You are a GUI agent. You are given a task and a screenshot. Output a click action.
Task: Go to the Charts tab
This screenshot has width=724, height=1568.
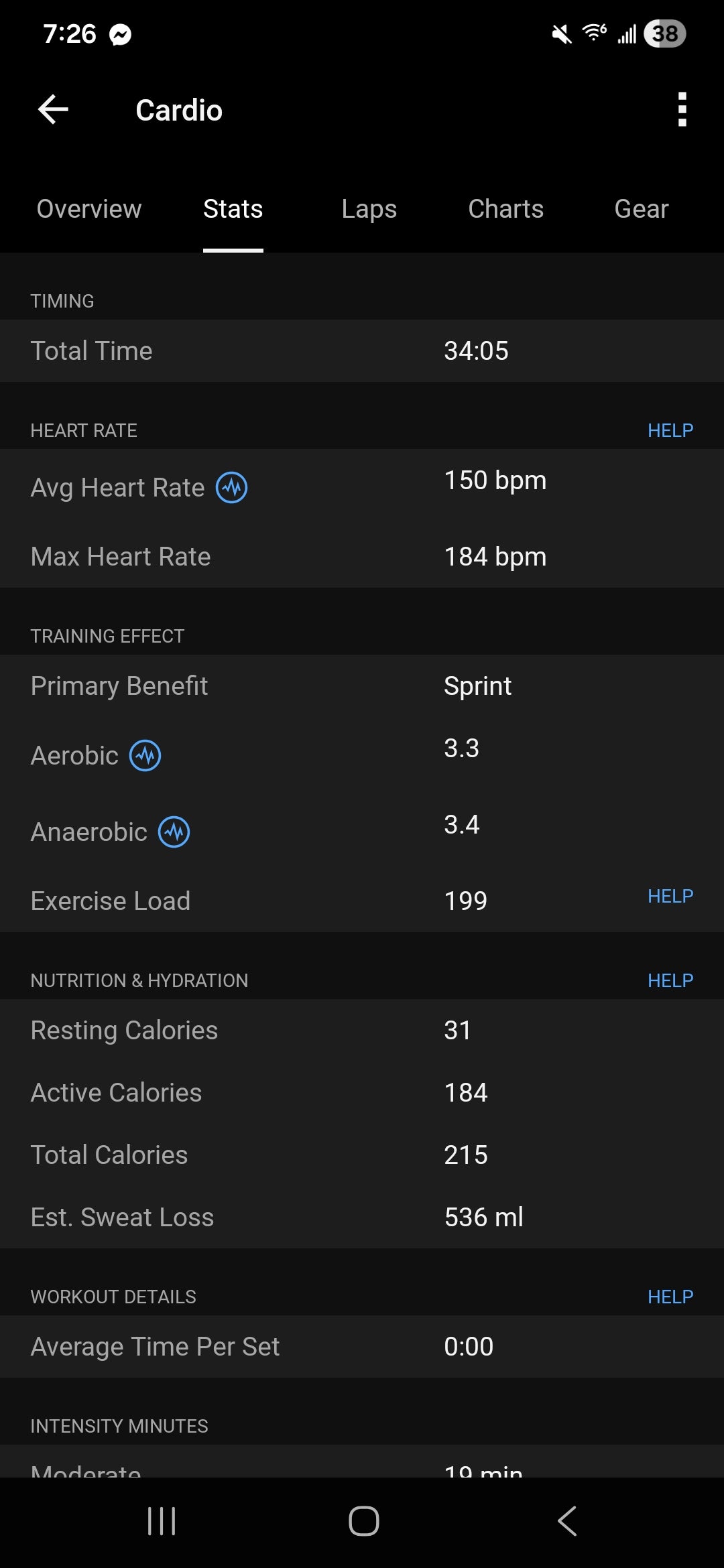(505, 209)
